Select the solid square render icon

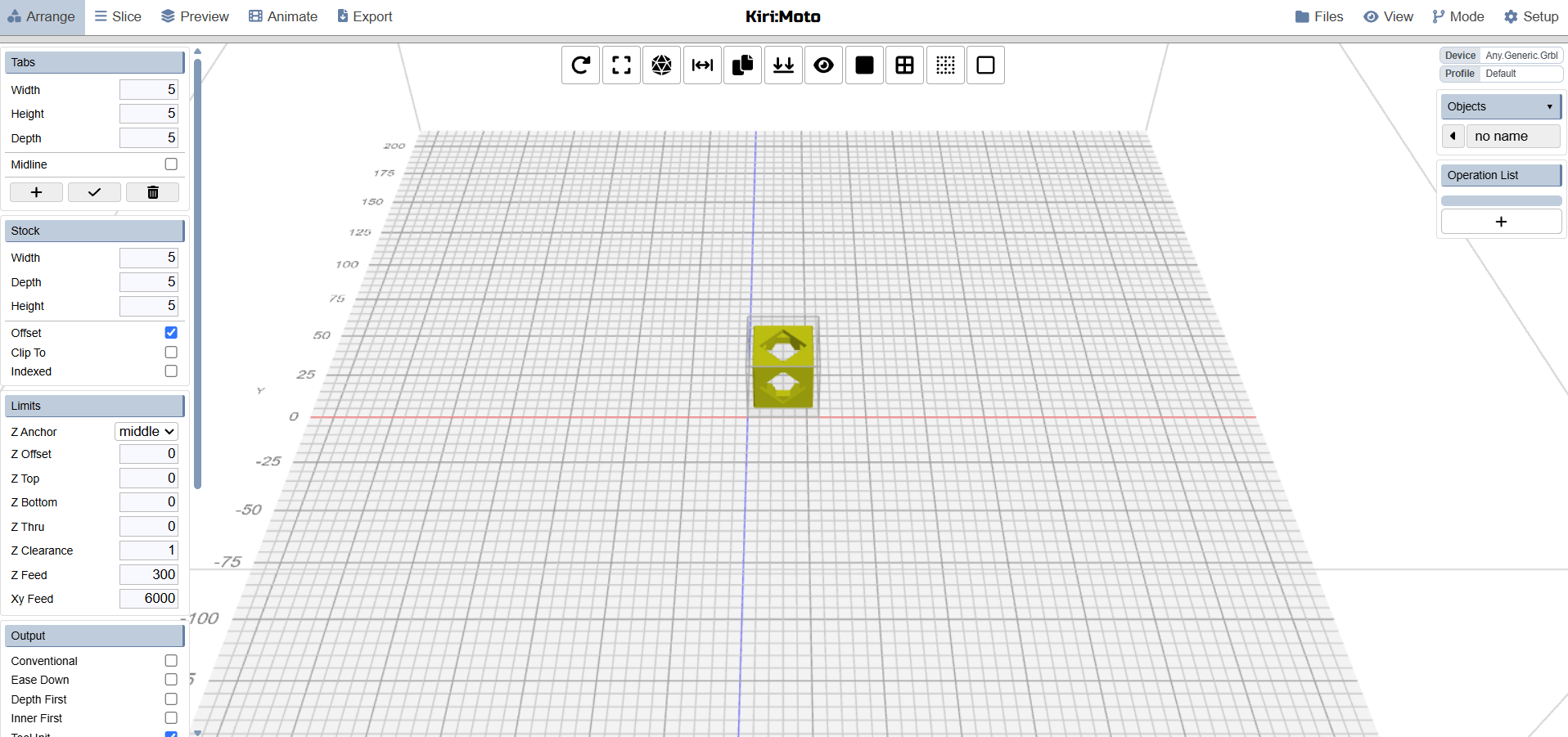(864, 65)
